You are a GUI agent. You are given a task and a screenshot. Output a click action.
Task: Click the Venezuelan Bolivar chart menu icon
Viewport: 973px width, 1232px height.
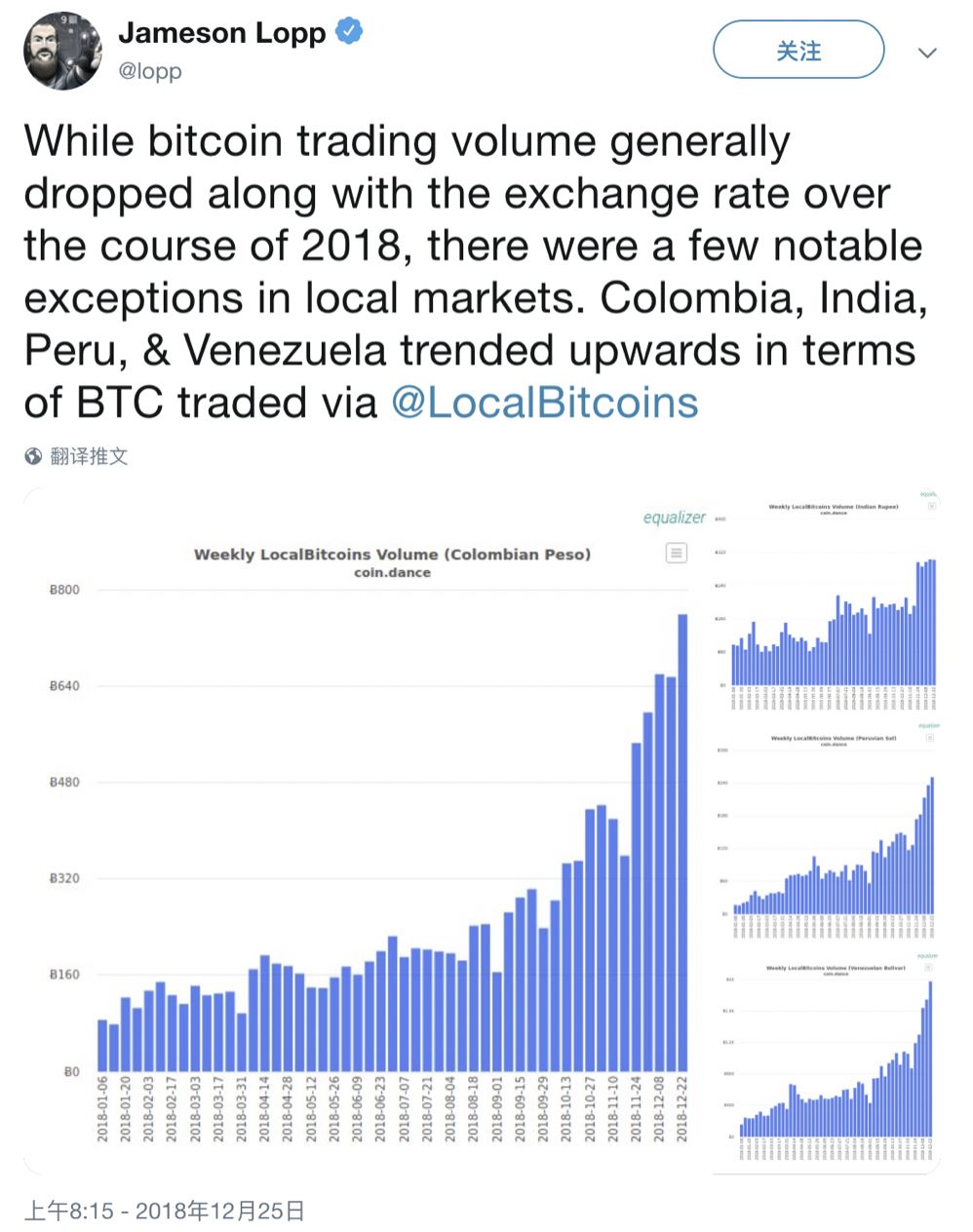click(928, 968)
